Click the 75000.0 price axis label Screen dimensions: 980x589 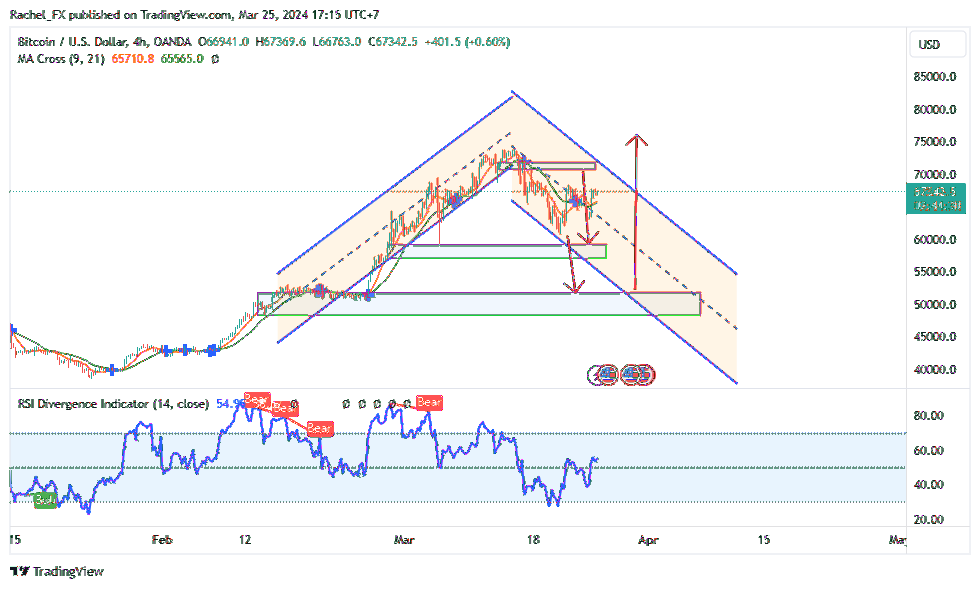click(935, 142)
